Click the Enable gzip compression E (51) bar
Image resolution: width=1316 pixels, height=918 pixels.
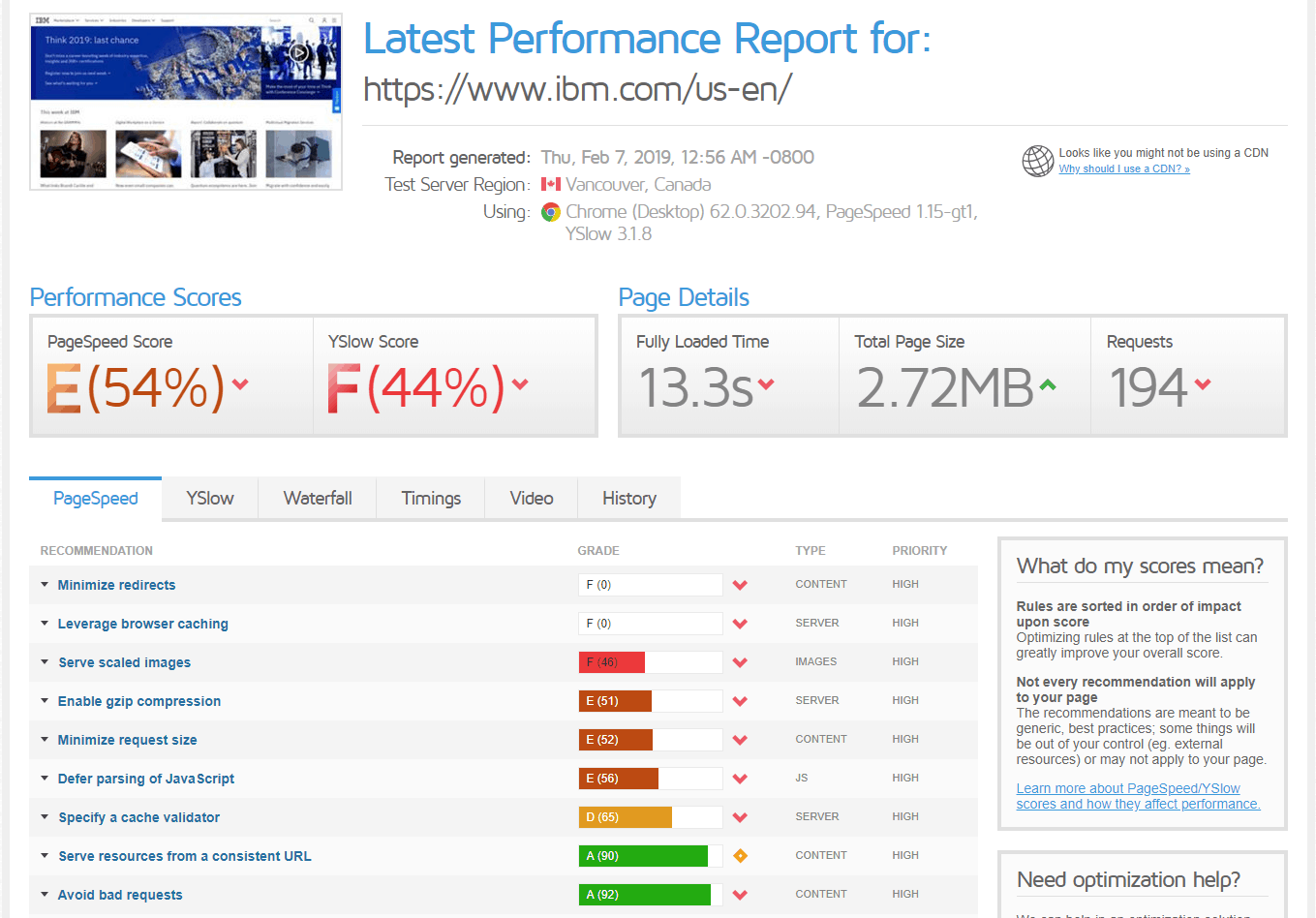tap(651, 701)
